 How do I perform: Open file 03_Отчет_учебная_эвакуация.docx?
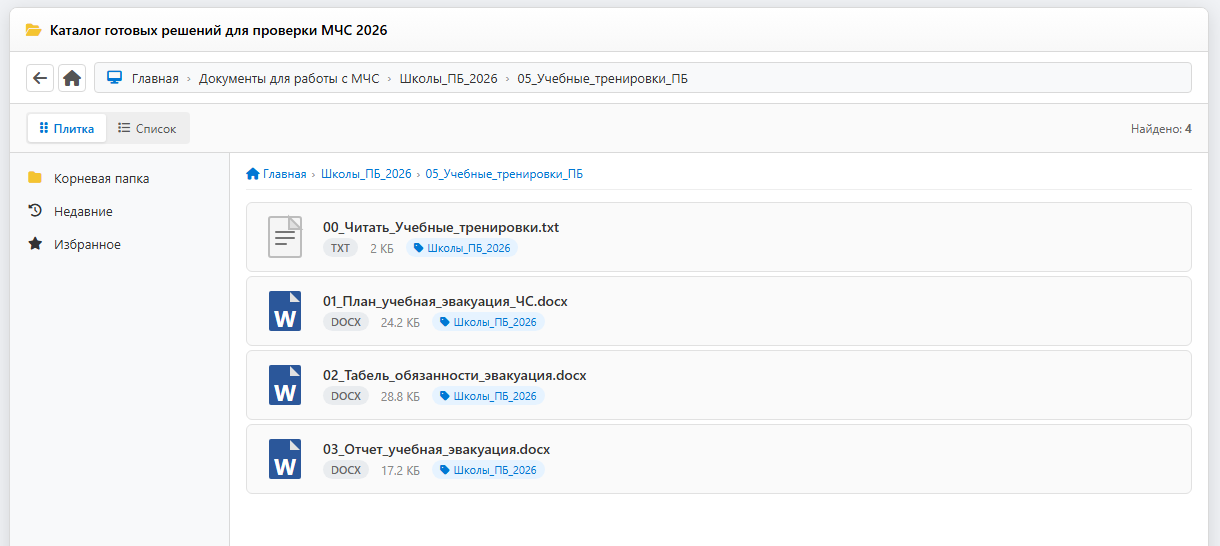pyautogui.click(x=719, y=459)
